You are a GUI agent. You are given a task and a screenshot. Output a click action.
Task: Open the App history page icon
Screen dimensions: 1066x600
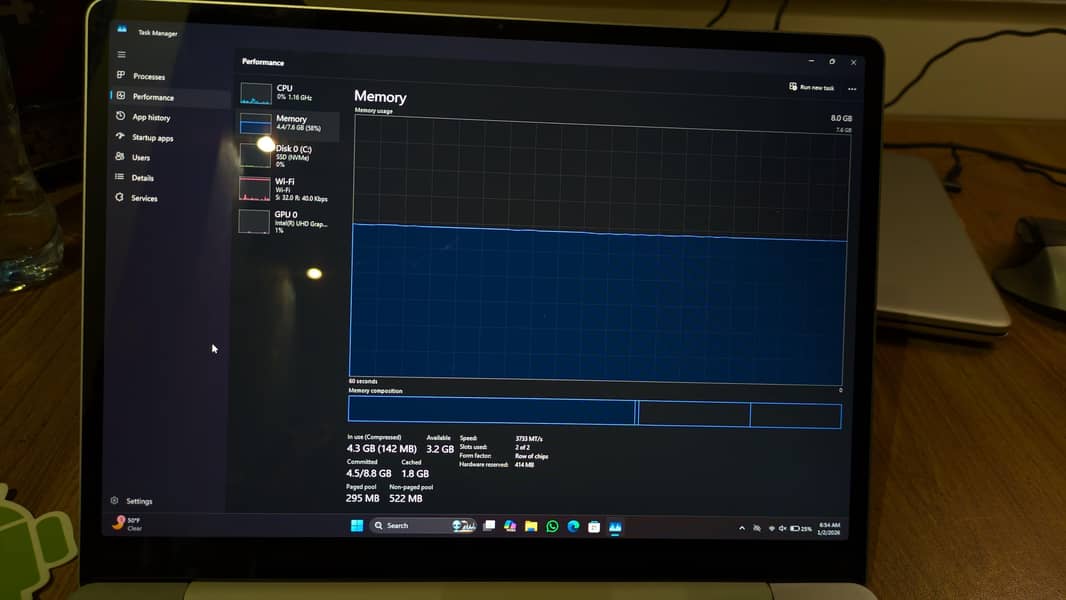click(121, 117)
